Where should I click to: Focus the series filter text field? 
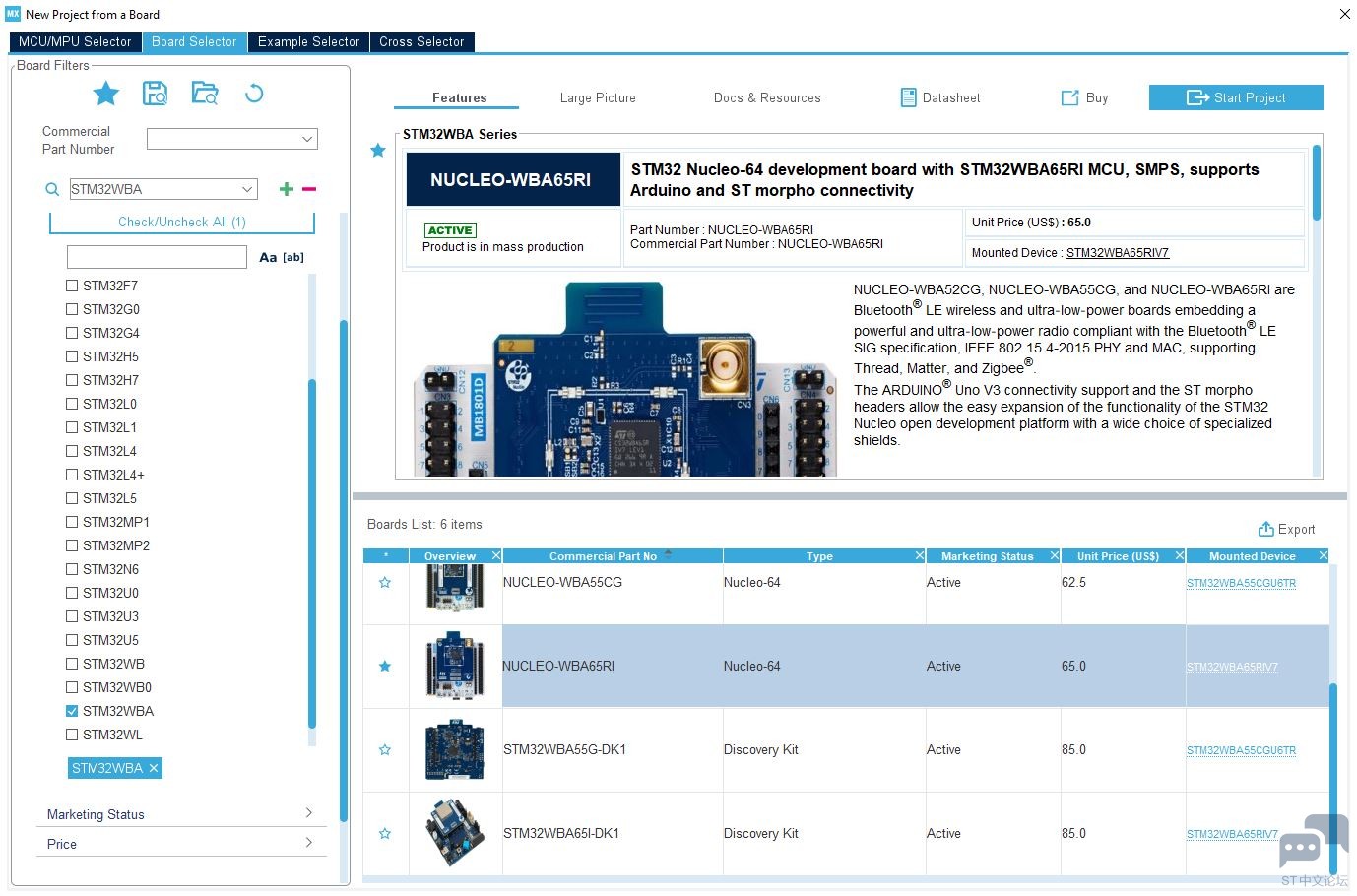coord(157,257)
